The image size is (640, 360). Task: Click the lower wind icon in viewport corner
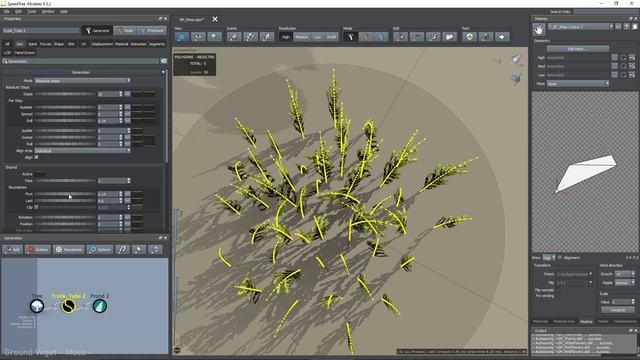(x=516, y=78)
